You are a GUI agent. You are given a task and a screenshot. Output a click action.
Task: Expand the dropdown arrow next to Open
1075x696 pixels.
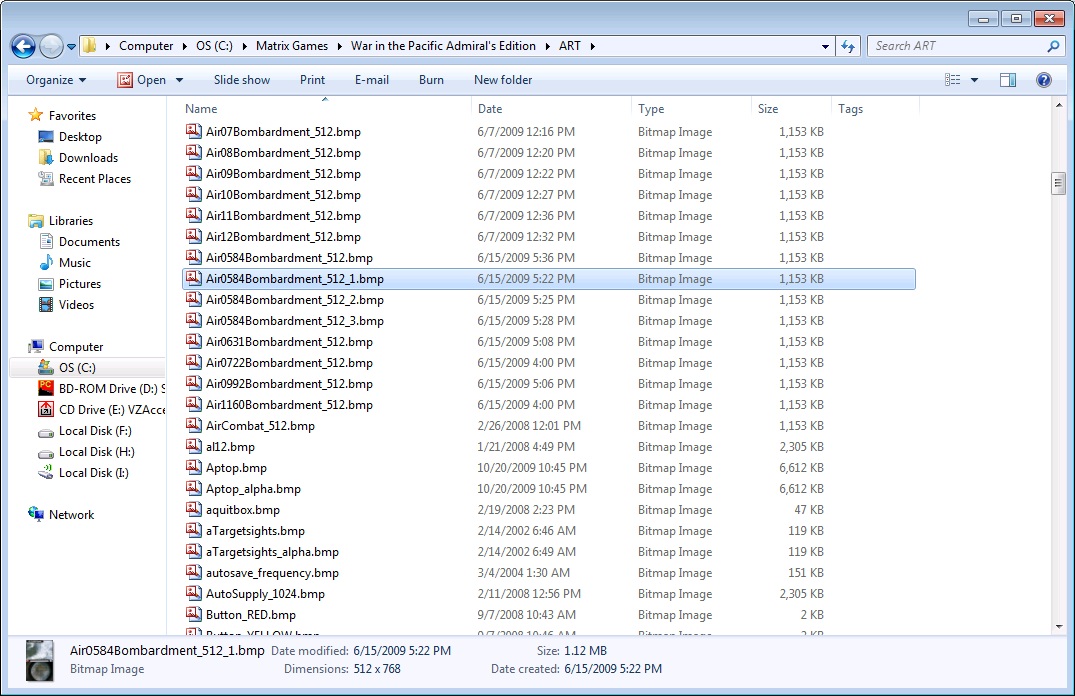click(180, 80)
